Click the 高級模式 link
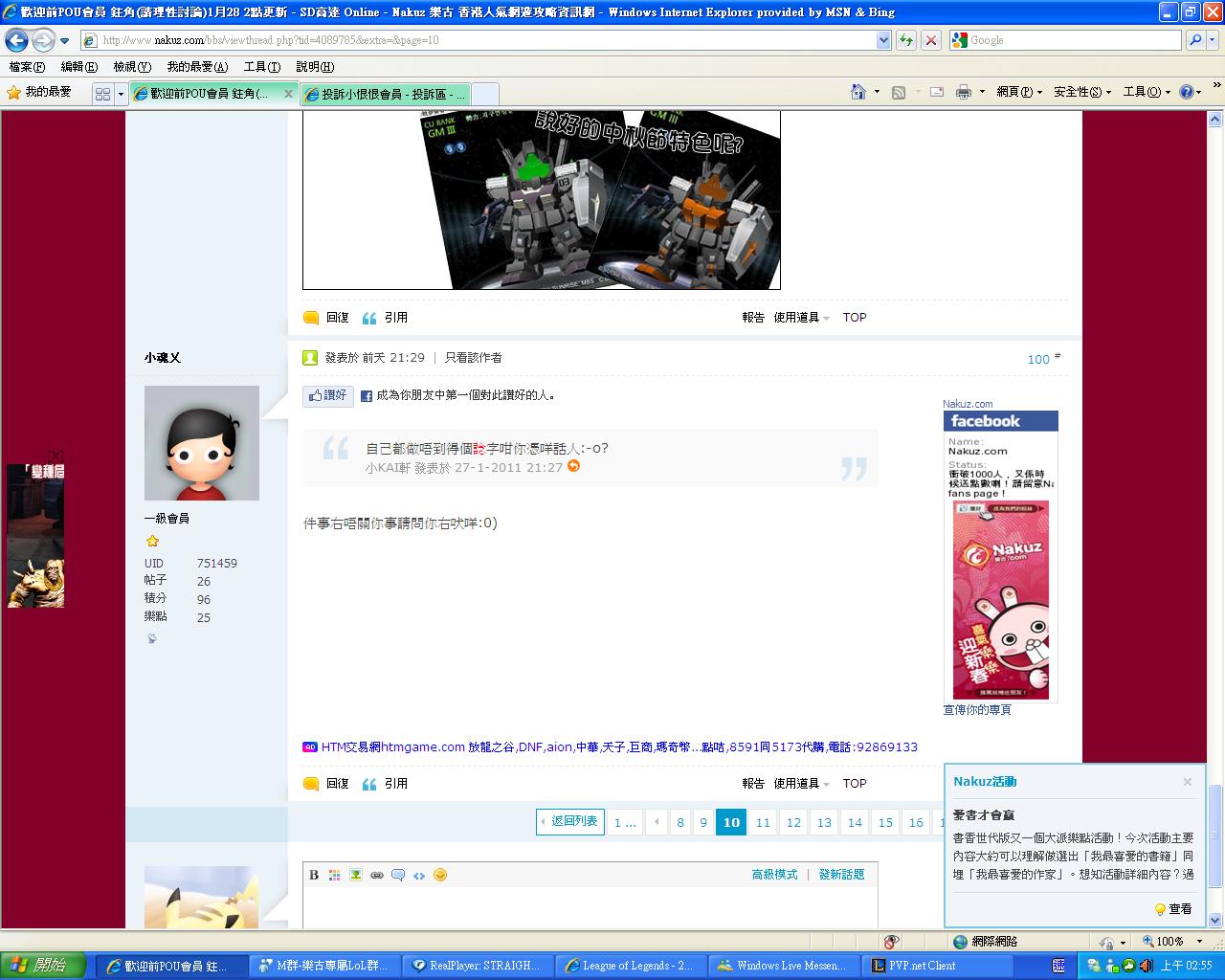The image size is (1225, 980). (774, 875)
